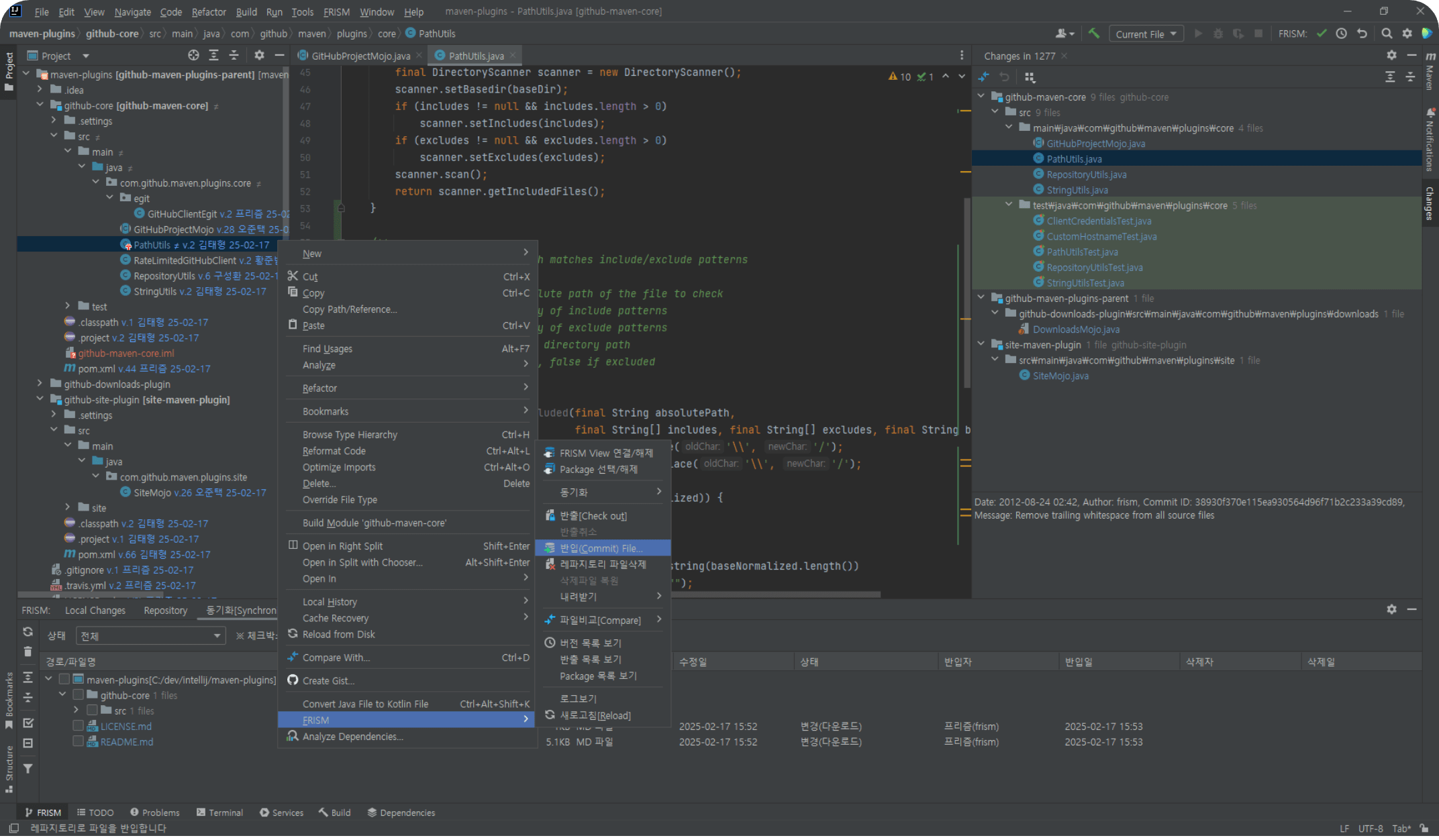Click Expand All icon in Changes panel
The height and width of the screenshot is (840, 1439).
[x=1390, y=77]
